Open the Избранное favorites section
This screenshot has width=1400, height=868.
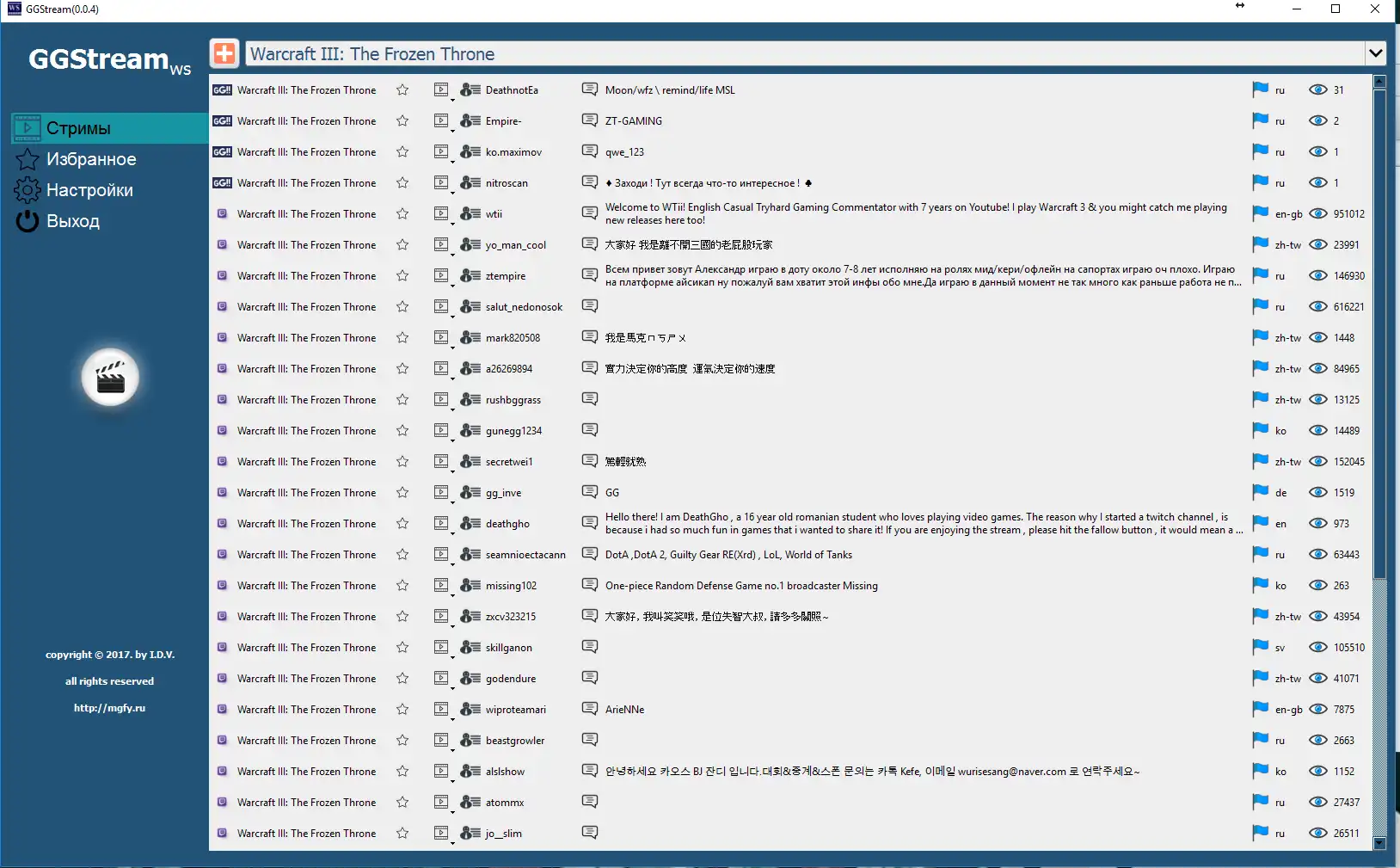(x=110, y=159)
